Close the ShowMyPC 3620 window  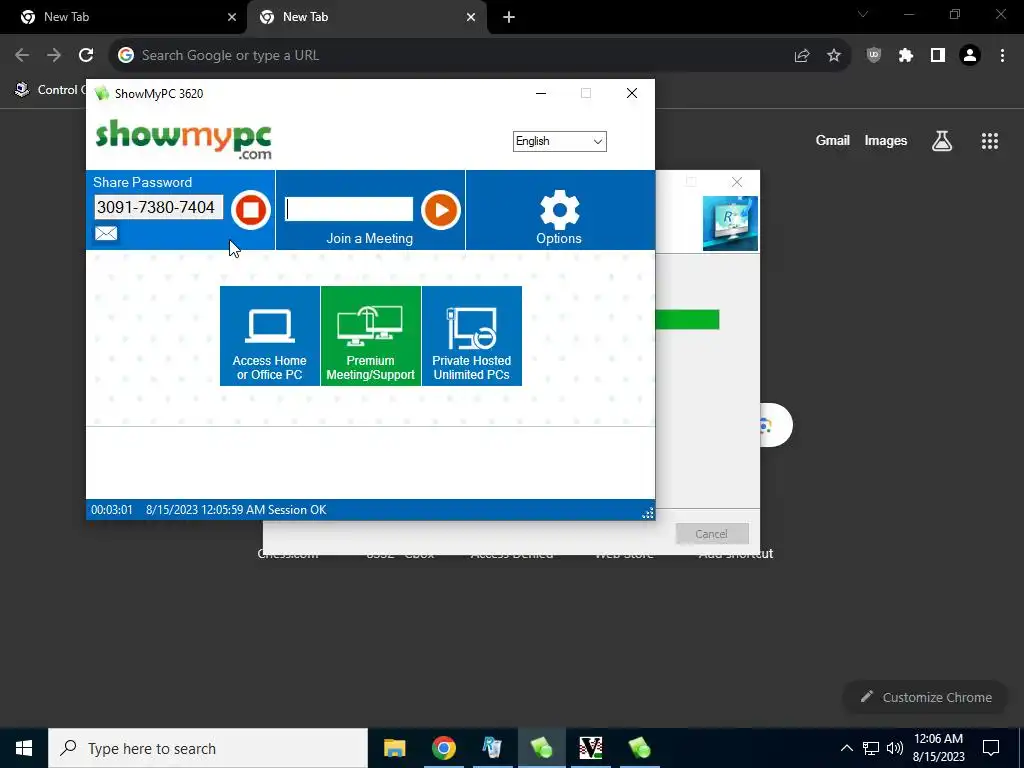(632, 93)
